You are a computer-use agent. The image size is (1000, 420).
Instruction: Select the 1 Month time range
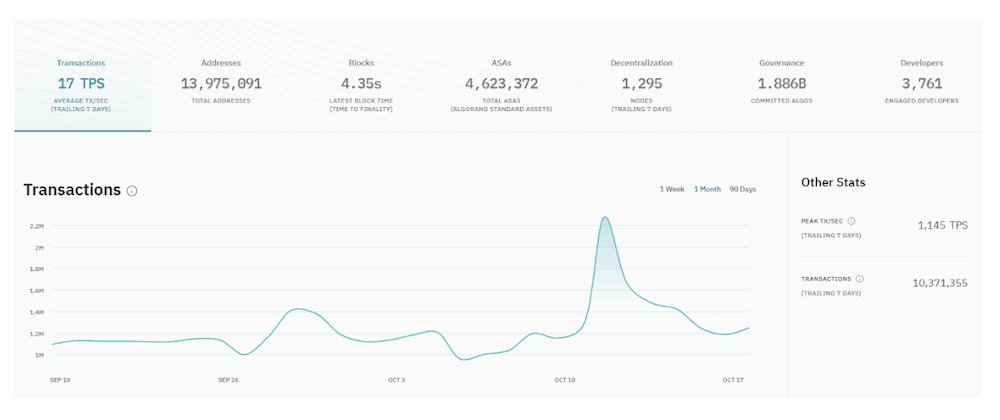[707, 189]
